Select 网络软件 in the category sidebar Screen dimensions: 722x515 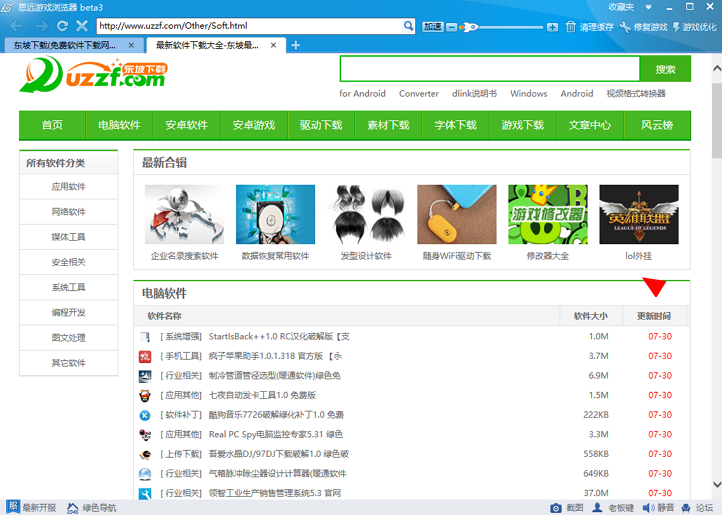(69, 212)
